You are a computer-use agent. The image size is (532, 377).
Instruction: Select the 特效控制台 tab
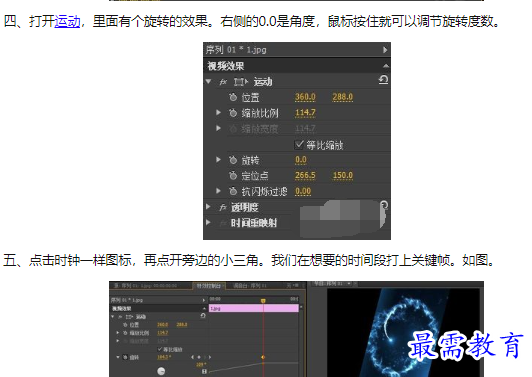click(208, 286)
